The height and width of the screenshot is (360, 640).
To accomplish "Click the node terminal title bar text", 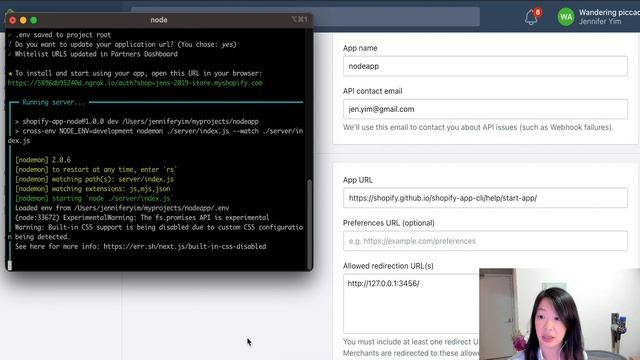I will pos(159,20).
